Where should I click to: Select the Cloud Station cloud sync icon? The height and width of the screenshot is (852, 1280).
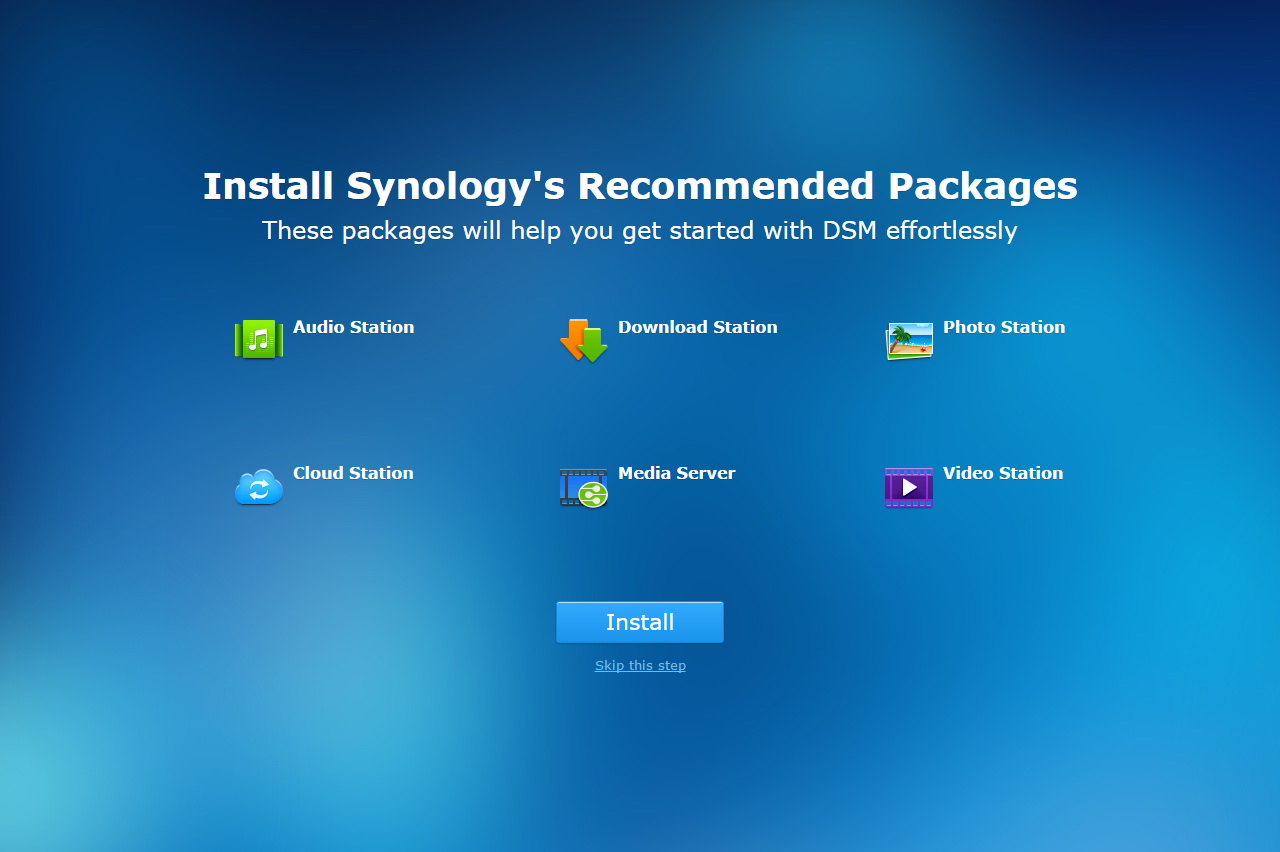(x=259, y=487)
